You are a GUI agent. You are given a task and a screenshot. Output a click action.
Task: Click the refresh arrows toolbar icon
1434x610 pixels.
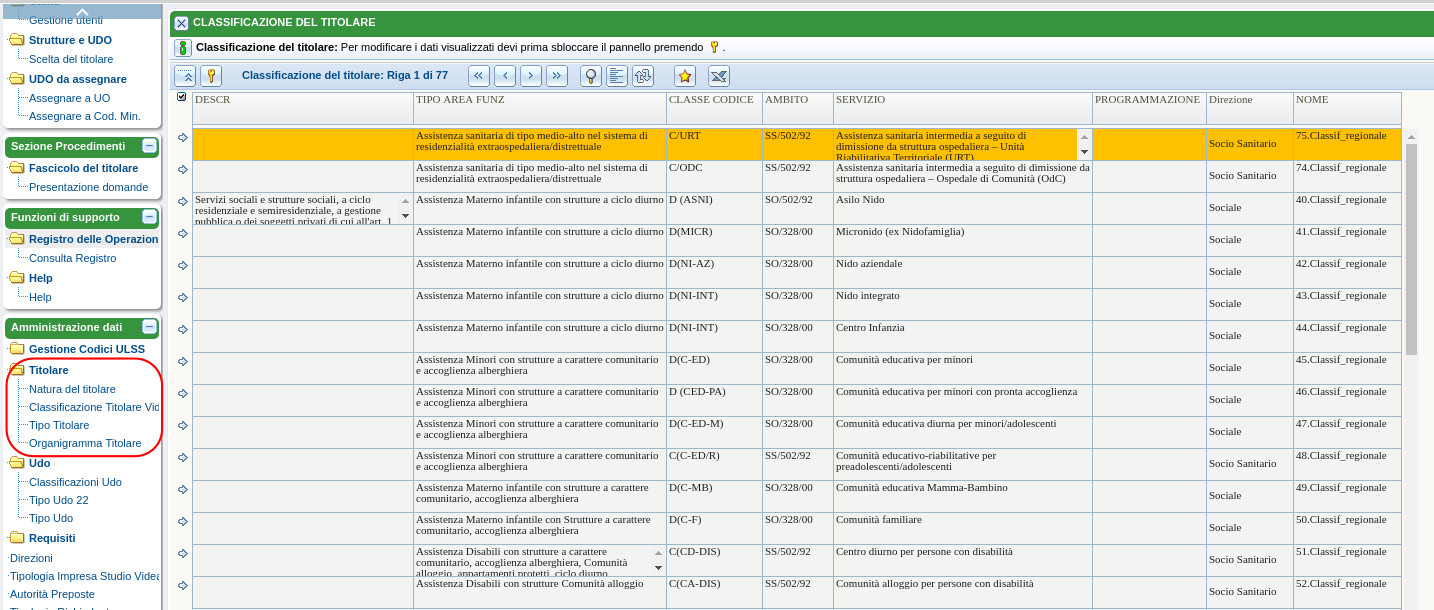coord(643,76)
